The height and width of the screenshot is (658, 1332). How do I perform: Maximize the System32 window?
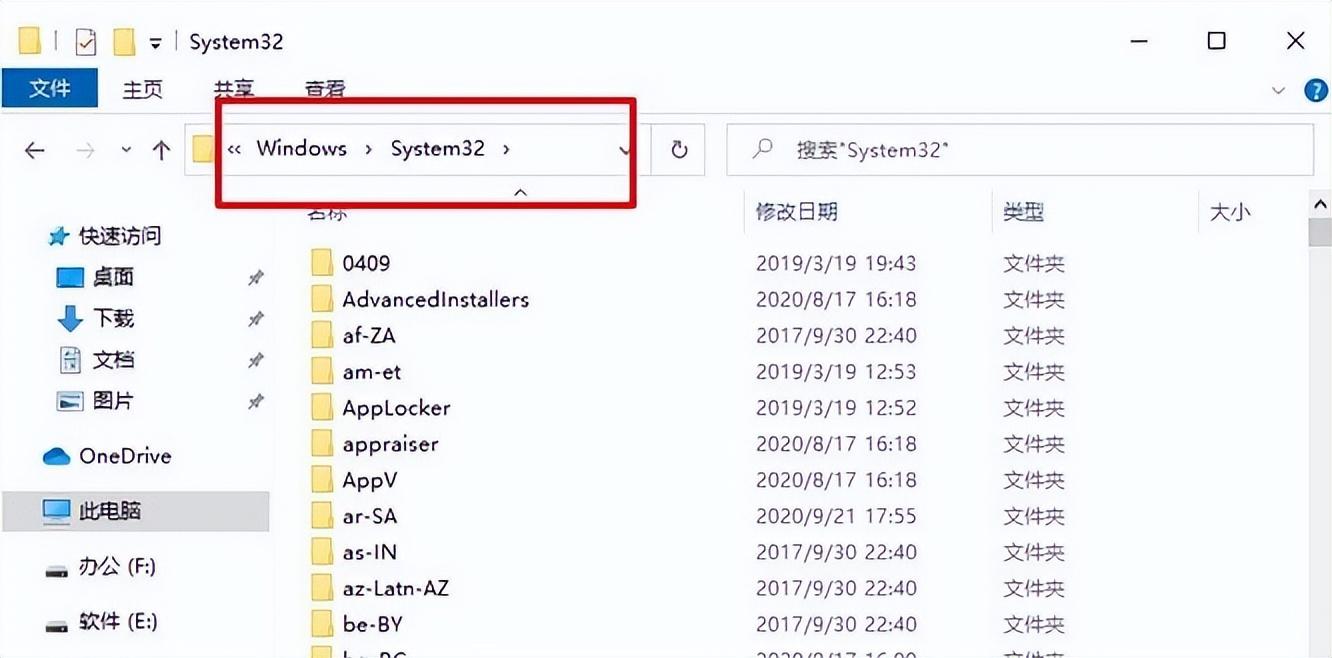pos(1216,41)
